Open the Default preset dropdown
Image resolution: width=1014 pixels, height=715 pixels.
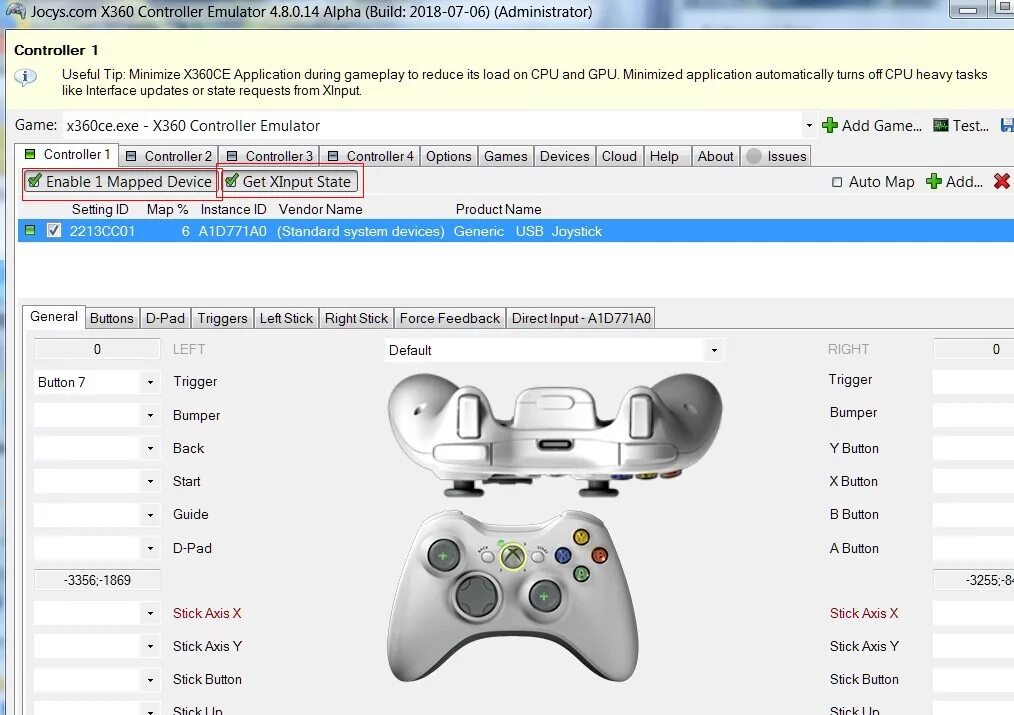714,350
